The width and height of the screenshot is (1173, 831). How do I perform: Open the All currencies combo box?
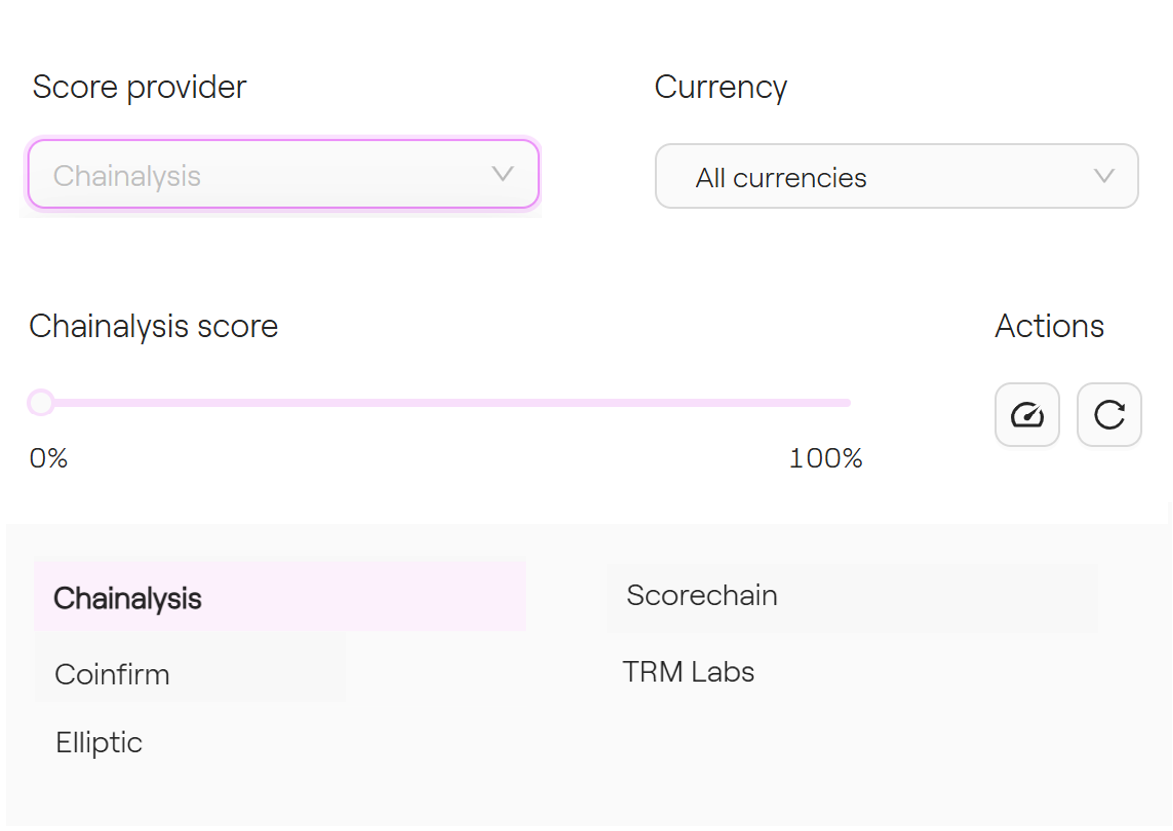tap(896, 177)
